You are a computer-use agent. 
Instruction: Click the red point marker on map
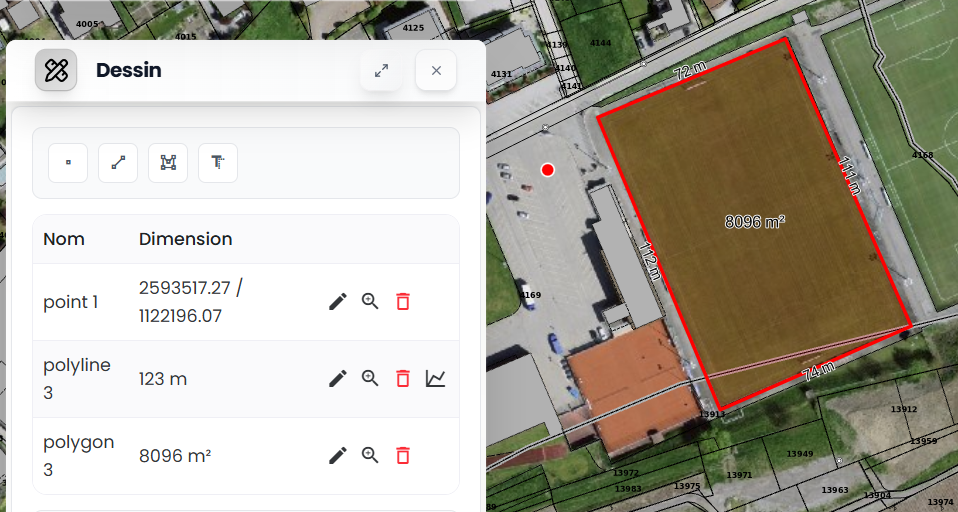coord(547,170)
